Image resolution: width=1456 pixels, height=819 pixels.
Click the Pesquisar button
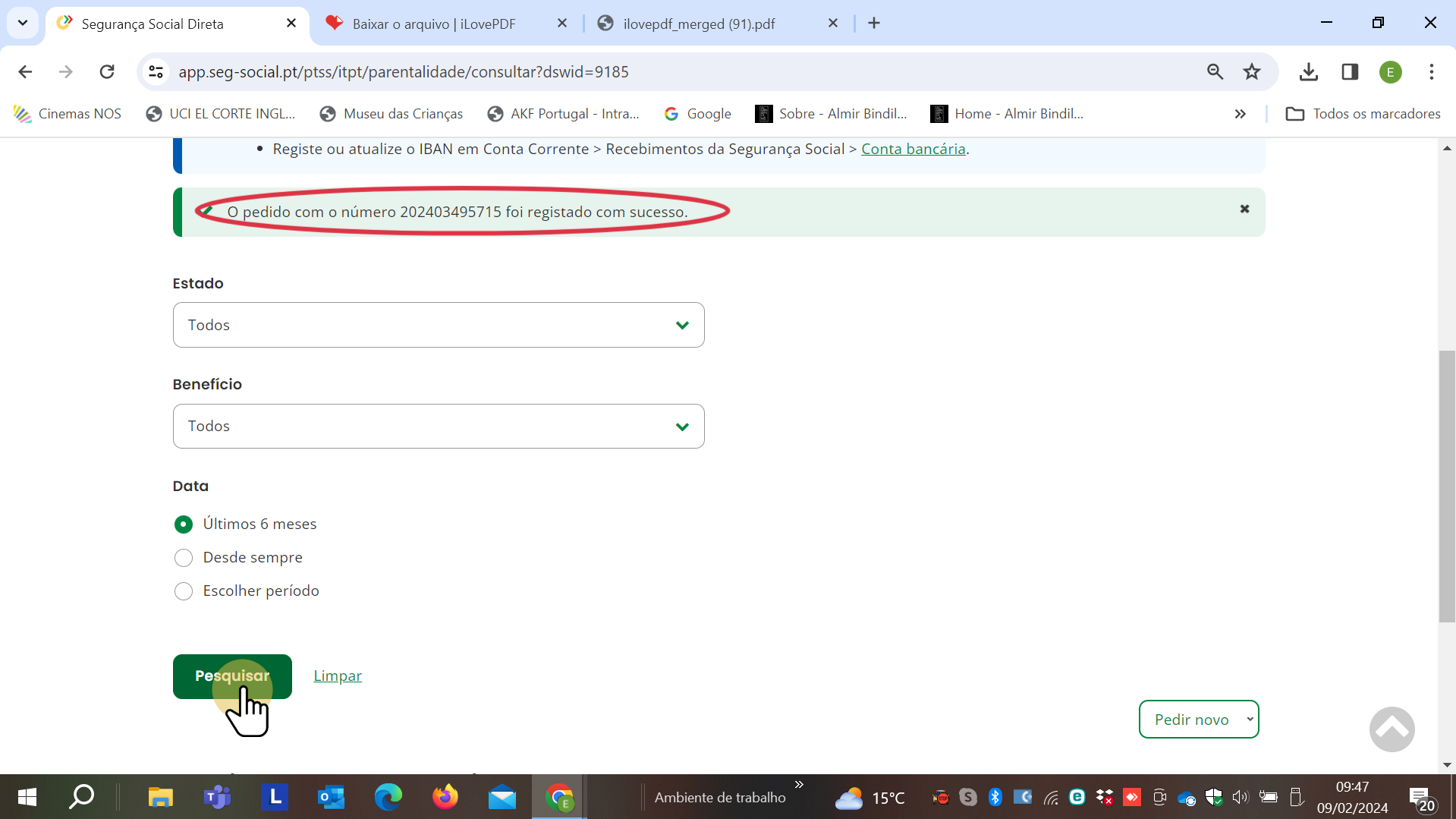(232, 676)
